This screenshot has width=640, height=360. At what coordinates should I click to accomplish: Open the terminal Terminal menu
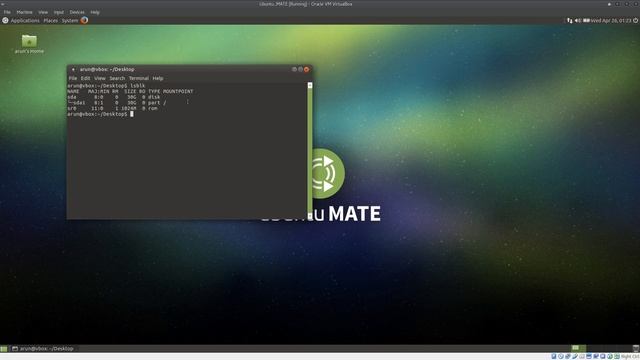139,78
